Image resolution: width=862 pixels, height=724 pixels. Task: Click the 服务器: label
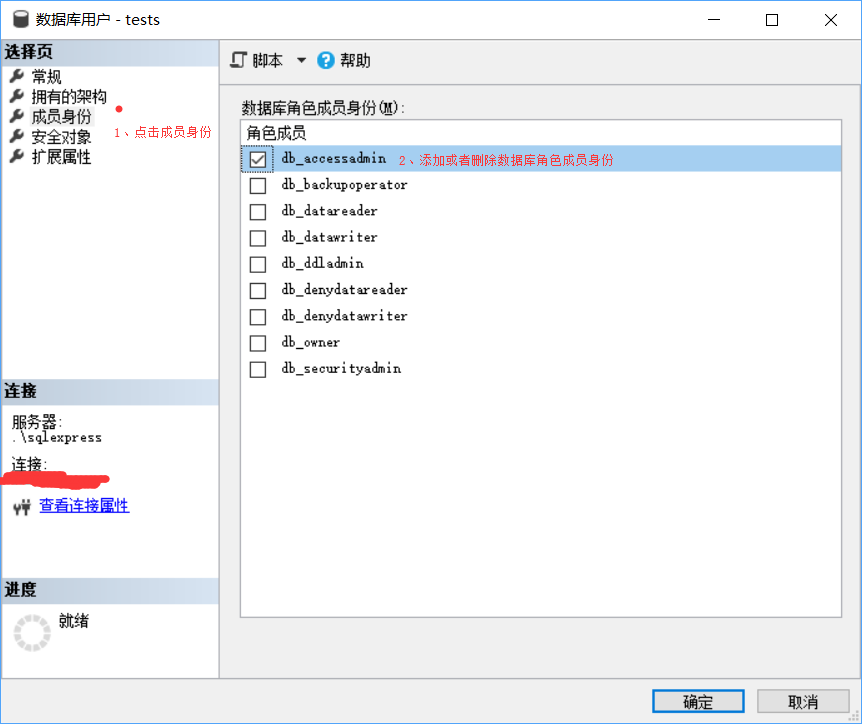click(x=37, y=422)
